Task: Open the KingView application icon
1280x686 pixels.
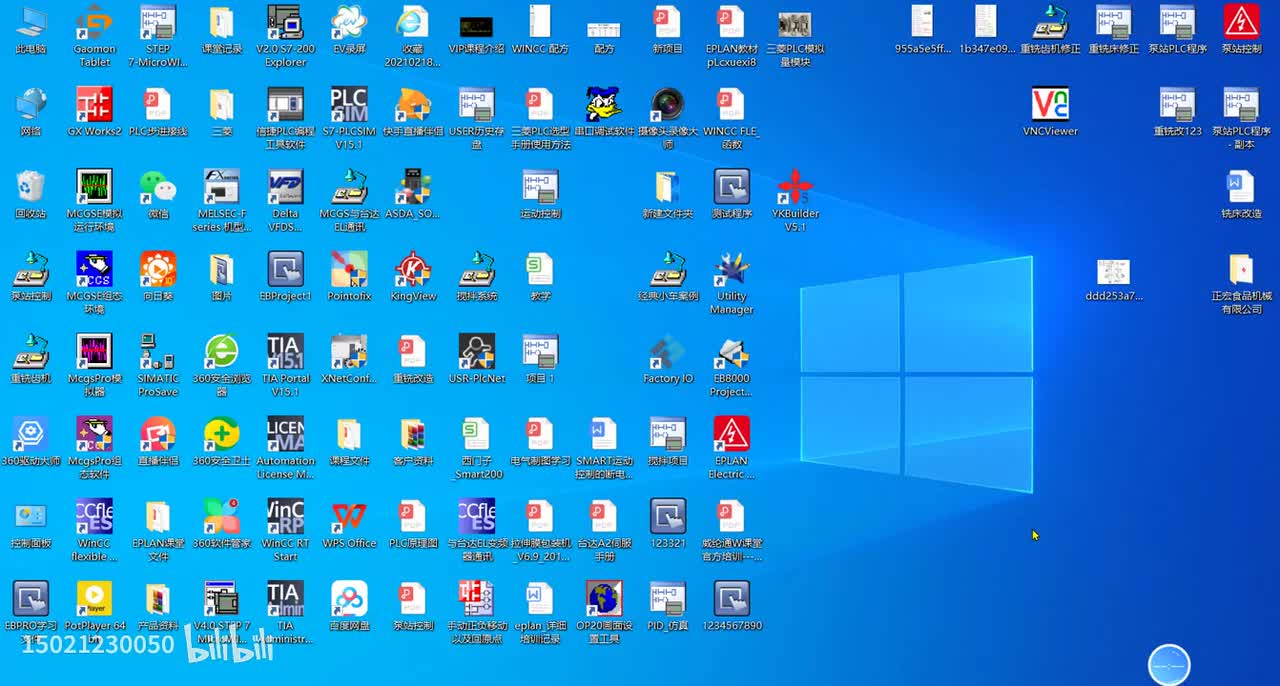Action: point(413,270)
